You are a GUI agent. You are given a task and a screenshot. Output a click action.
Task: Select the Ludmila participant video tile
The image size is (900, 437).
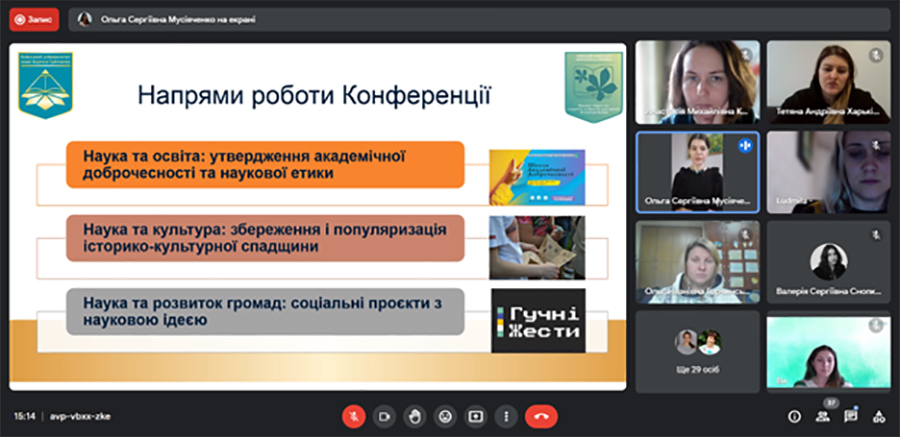tap(829, 172)
